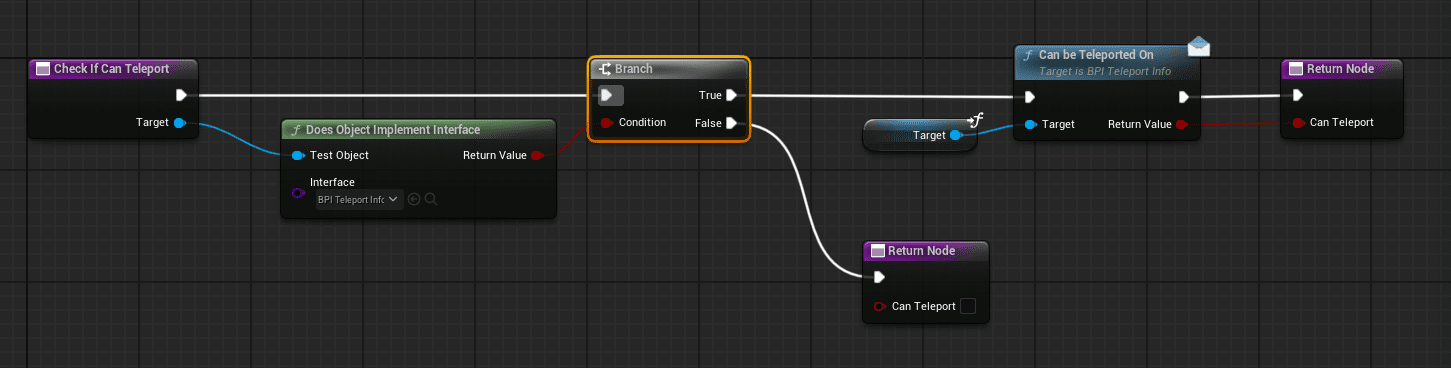Image resolution: width=1451 pixels, height=368 pixels.
Task: Click the interface message envelope icon
Action: coord(1199,46)
